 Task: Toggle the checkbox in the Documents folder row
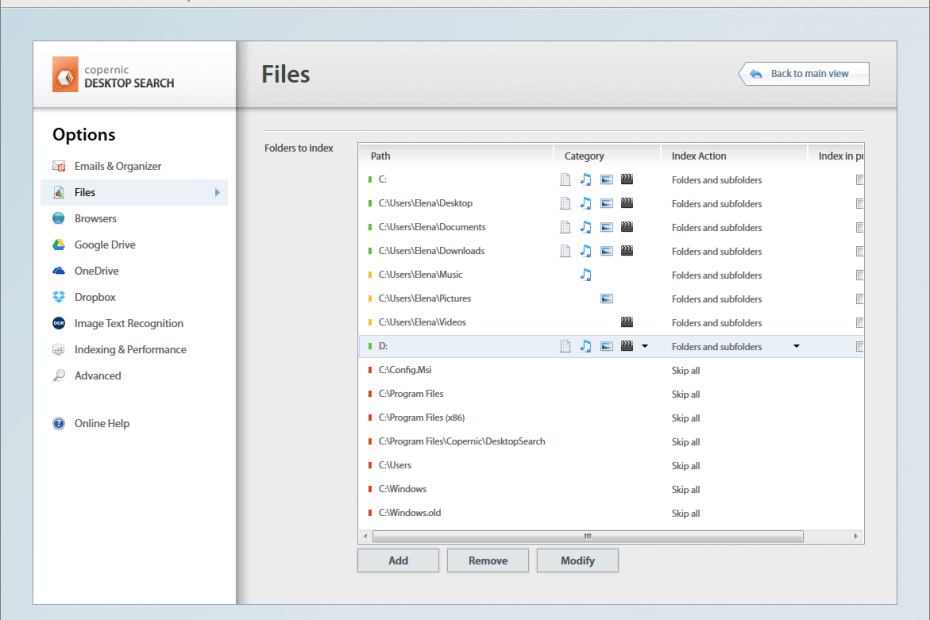[x=859, y=227]
